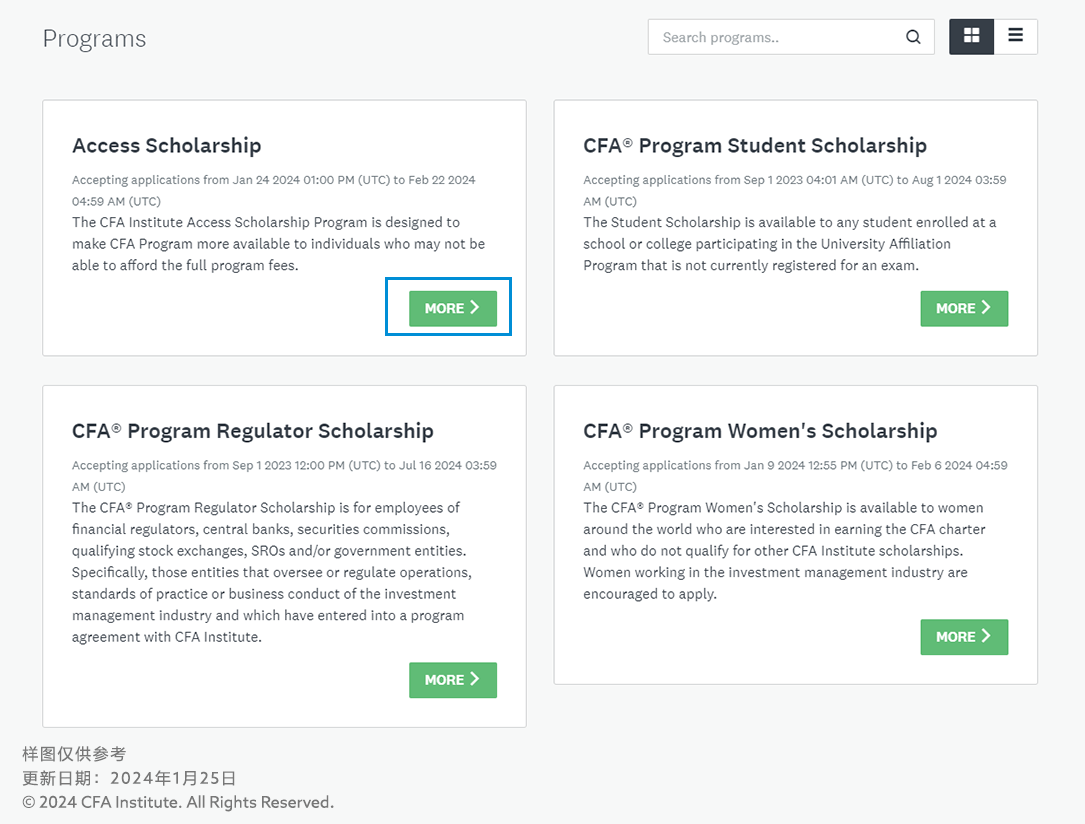Switch to grid view layout
The image size is (1085, 824).
click(x=972, y=37)
